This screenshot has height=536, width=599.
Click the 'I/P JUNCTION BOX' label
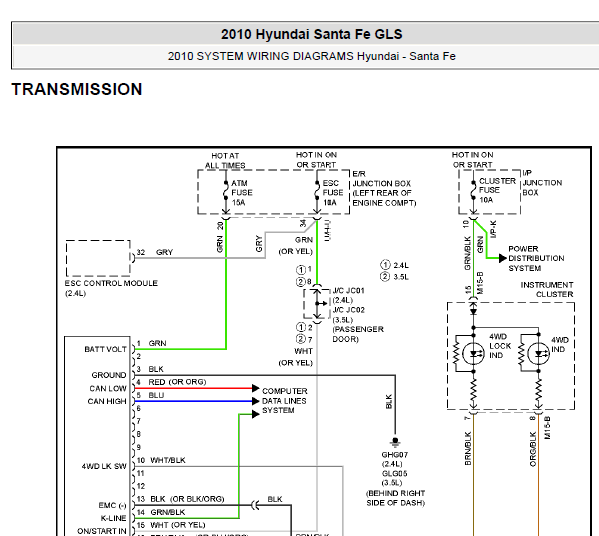542,183
